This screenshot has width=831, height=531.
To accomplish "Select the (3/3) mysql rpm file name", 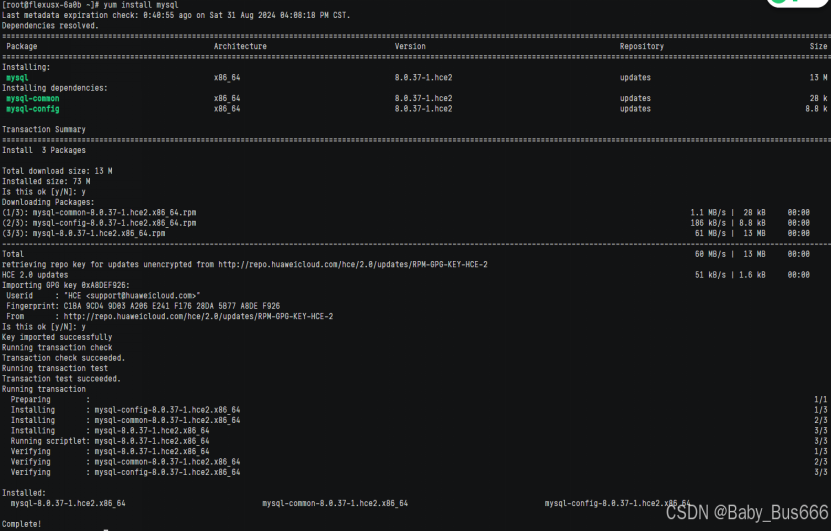I will [99, 233].
